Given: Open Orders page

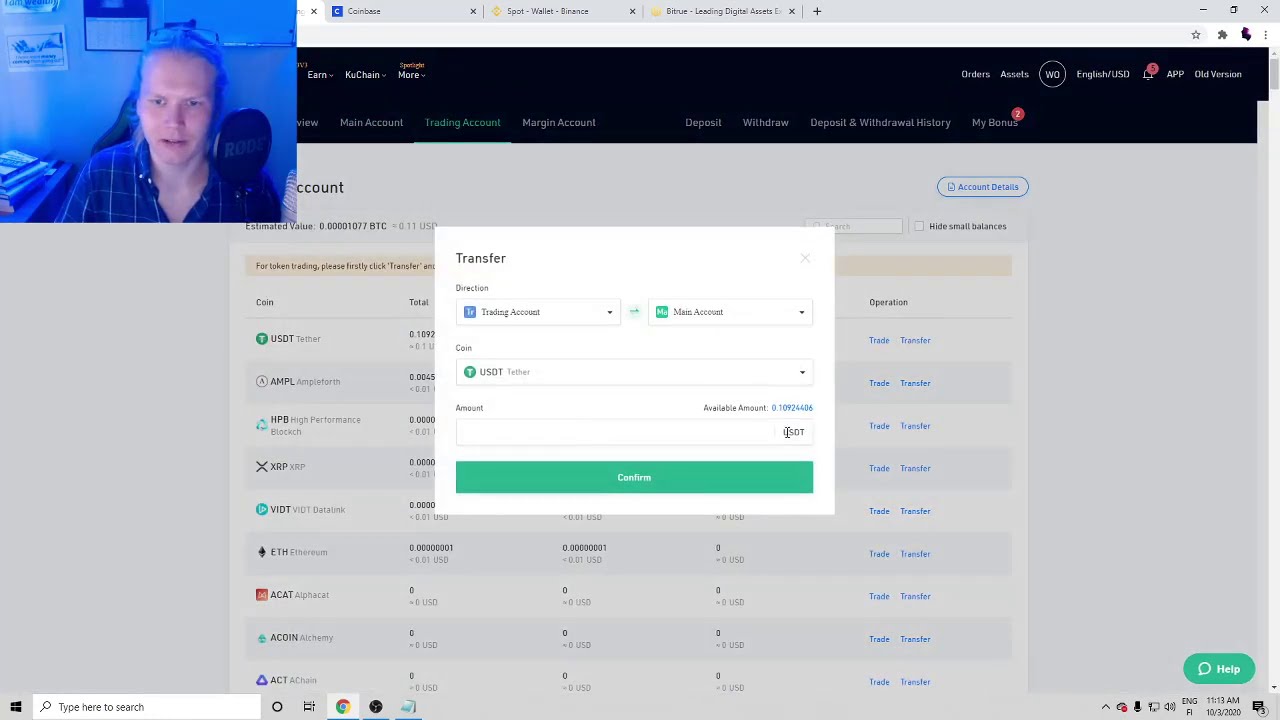Looking at the screenshot, I should point(975,74).
